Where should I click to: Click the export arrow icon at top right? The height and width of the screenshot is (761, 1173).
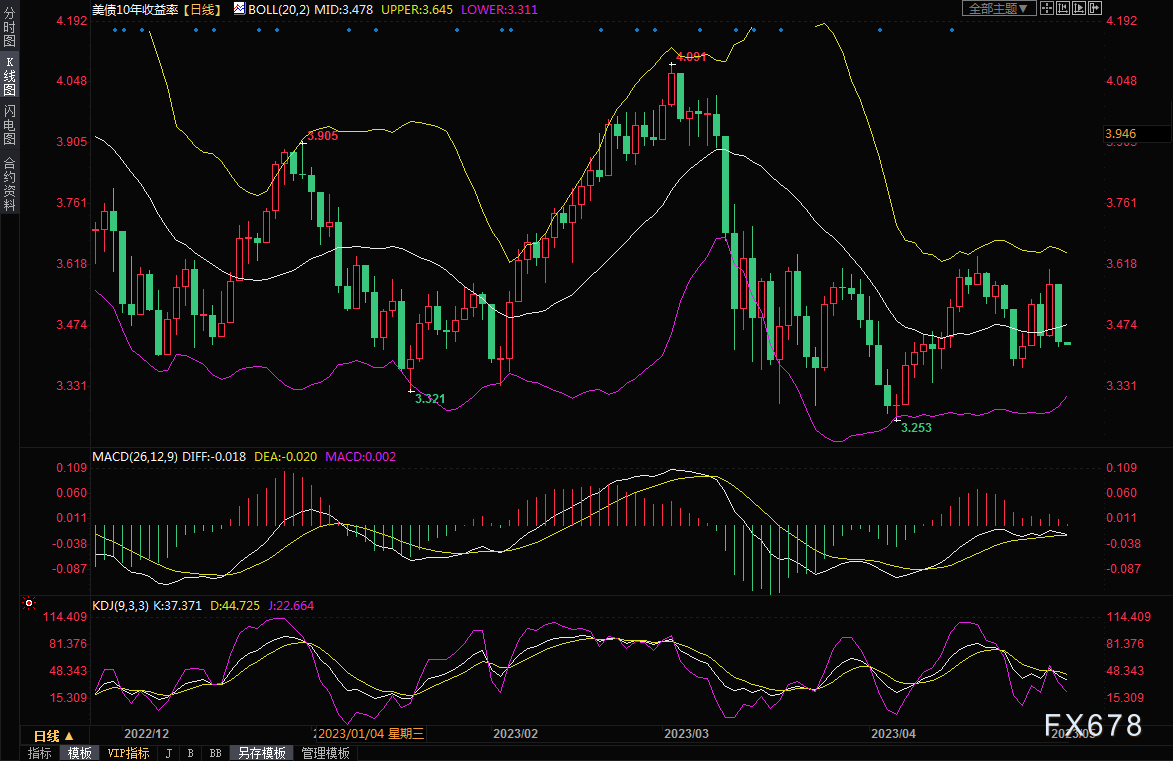[1095, 8]
